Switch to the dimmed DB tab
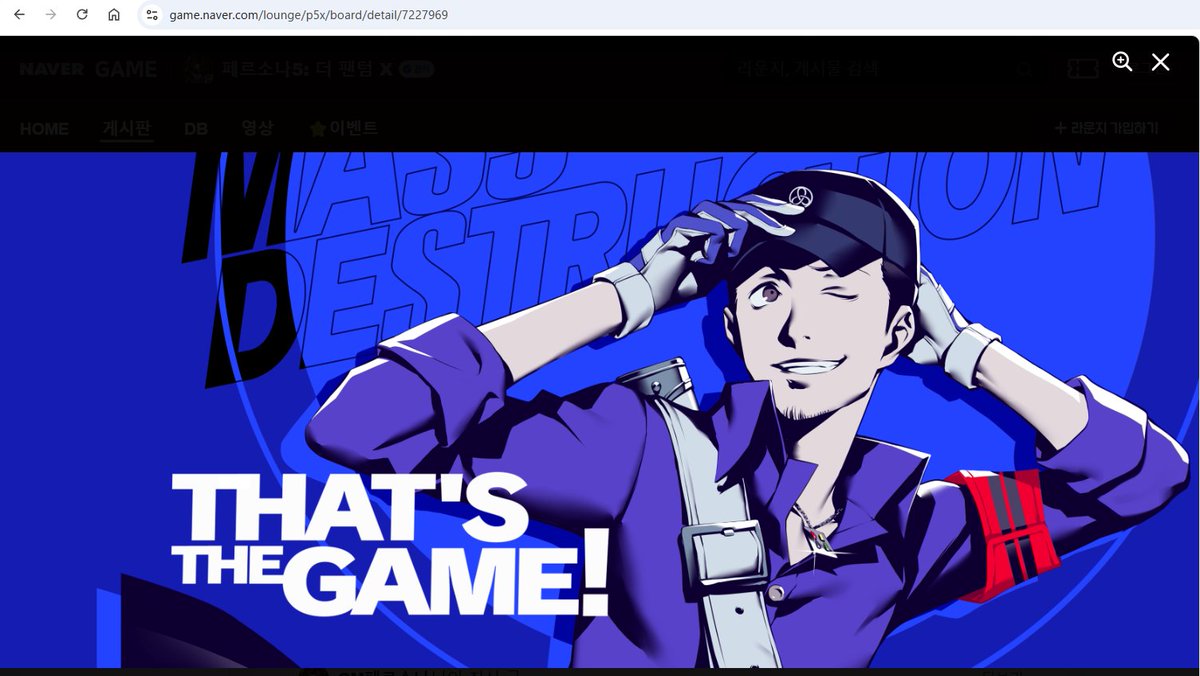The width and height of the screenshot is (1200, 676). click(196, 129)
